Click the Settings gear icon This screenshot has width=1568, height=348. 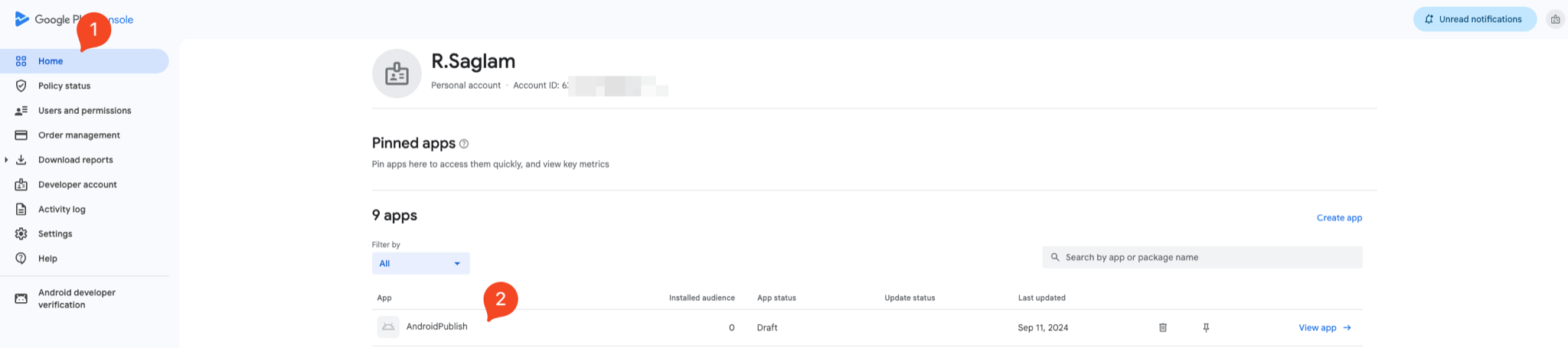pos(21,233)
